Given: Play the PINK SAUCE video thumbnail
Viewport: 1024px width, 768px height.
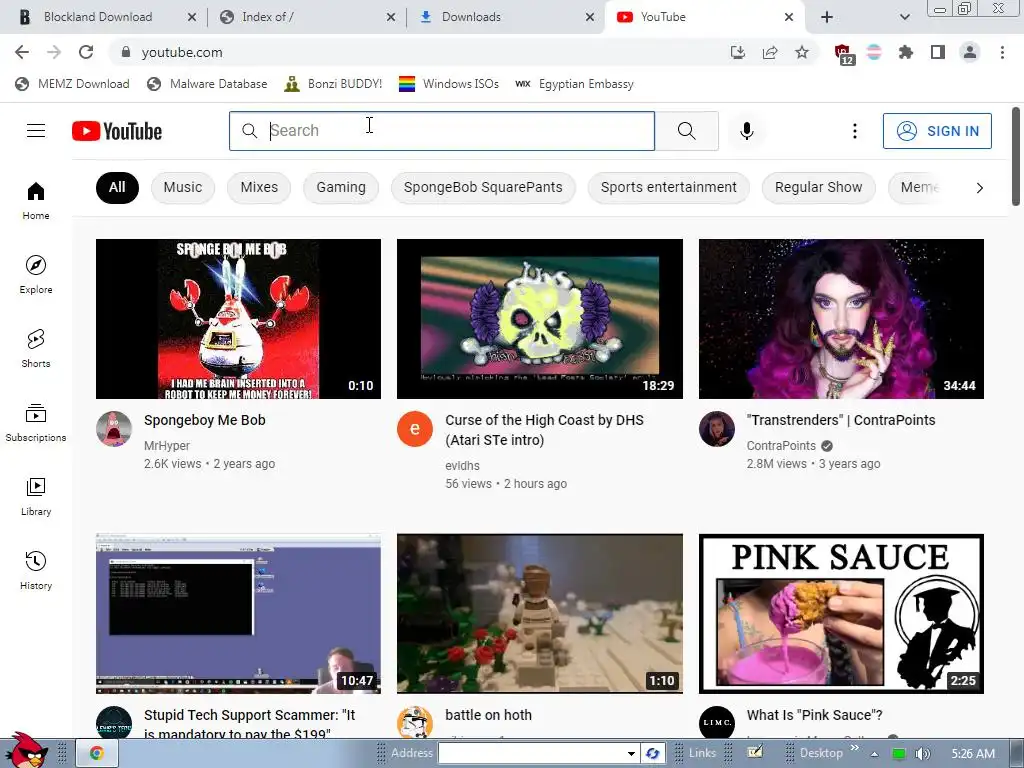Looking at the screenshot, I should tap(841, 614).
